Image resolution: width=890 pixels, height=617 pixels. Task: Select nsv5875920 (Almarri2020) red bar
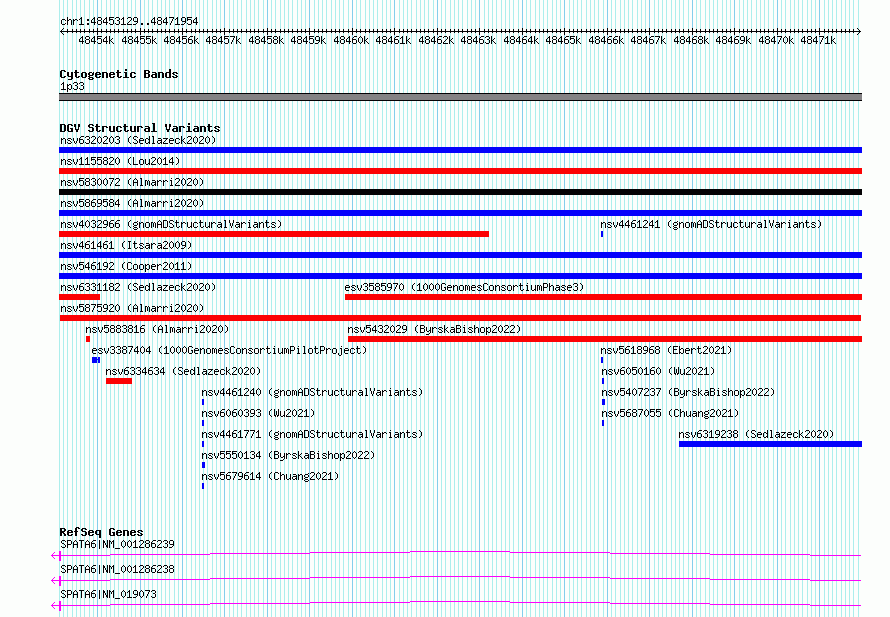(460, 318)
